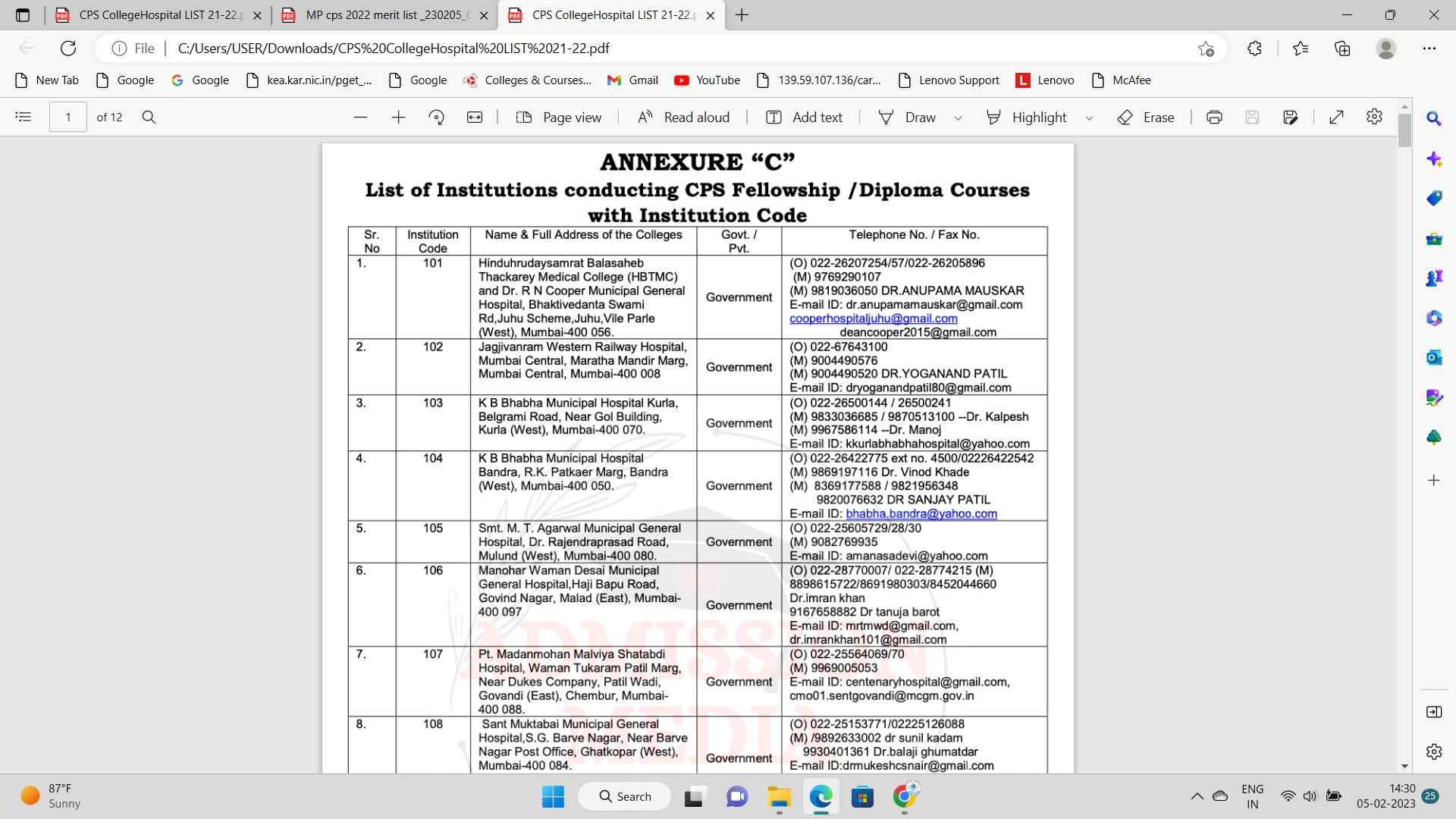1456x819 pixels.
Task: Click the fit to width icon
Action: click(475, 117)
